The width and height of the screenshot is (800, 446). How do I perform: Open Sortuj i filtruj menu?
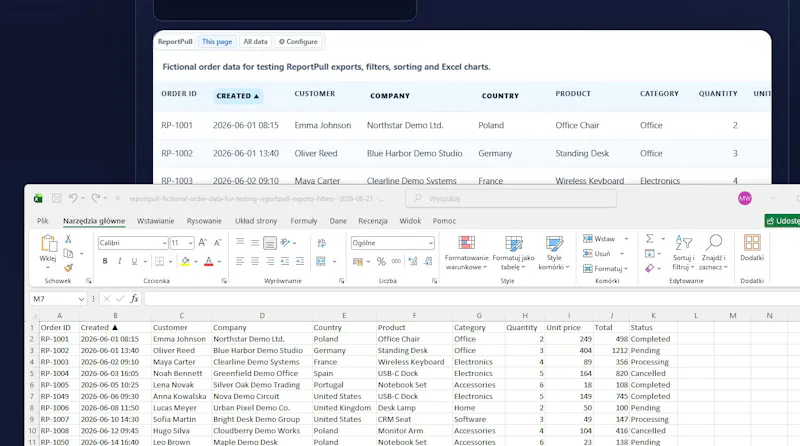683,253
